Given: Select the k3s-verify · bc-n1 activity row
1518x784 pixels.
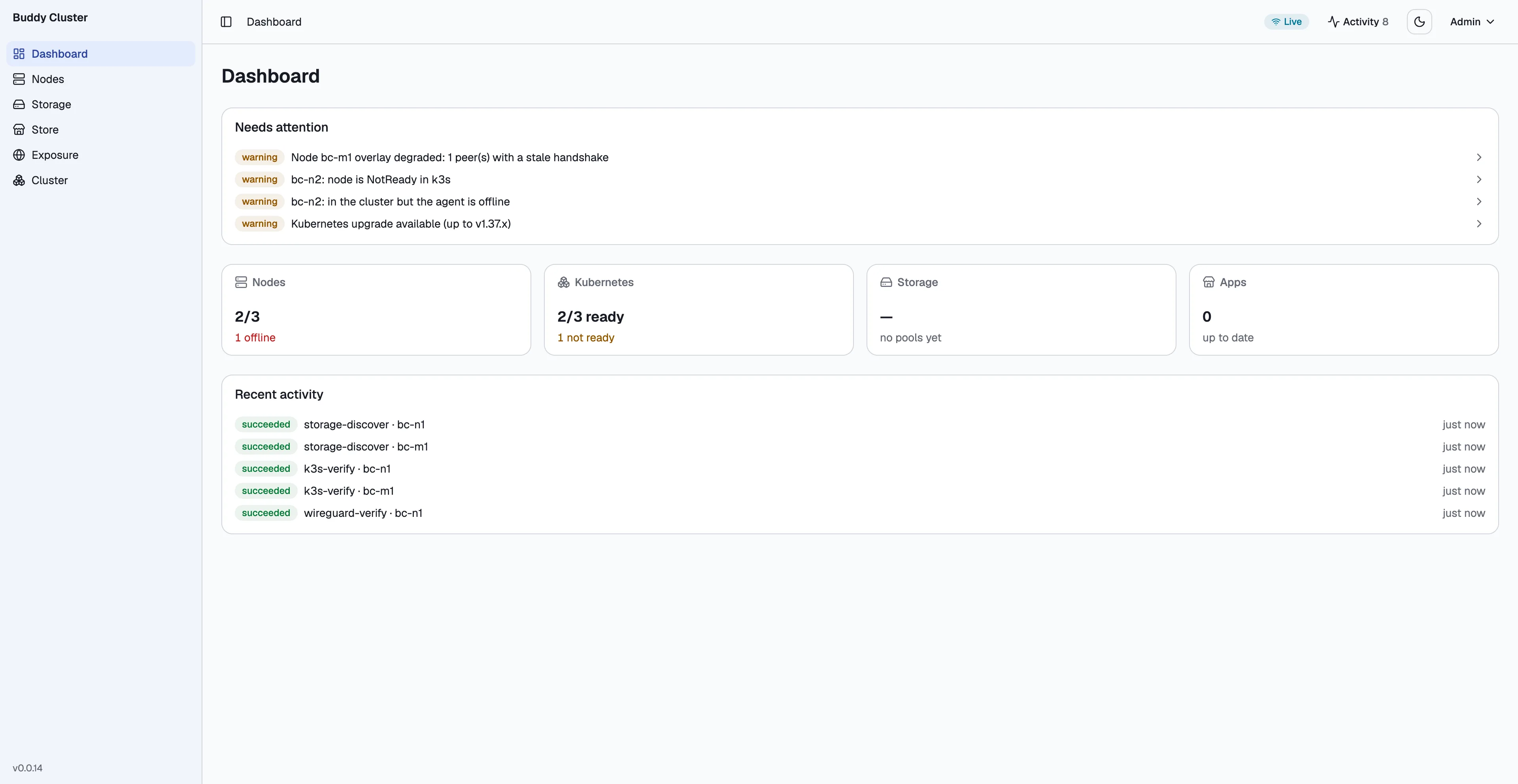Looking at the screenshot, I should click(x=860, y=469).
